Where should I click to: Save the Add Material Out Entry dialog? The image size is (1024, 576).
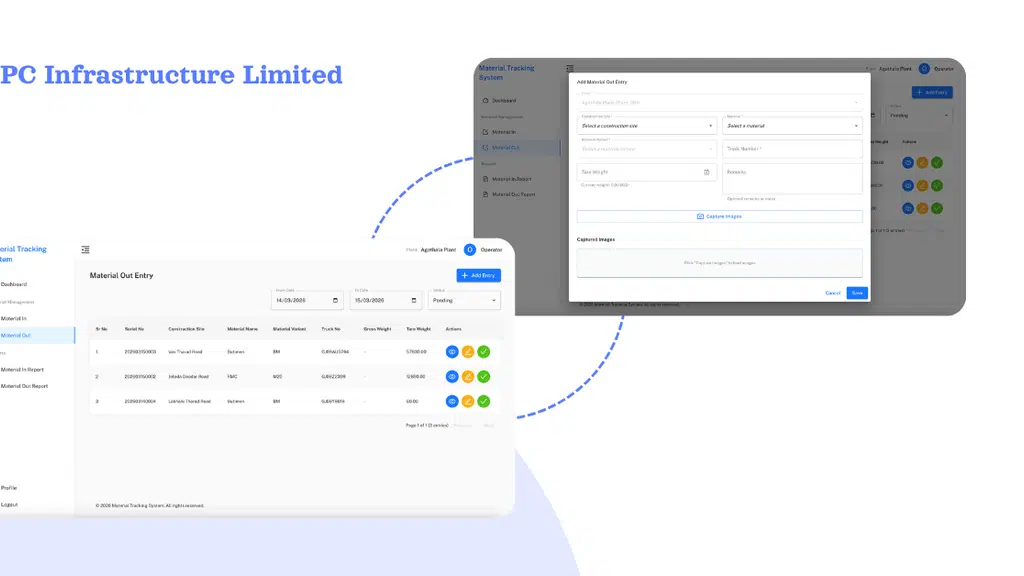(x=857, y=293)
